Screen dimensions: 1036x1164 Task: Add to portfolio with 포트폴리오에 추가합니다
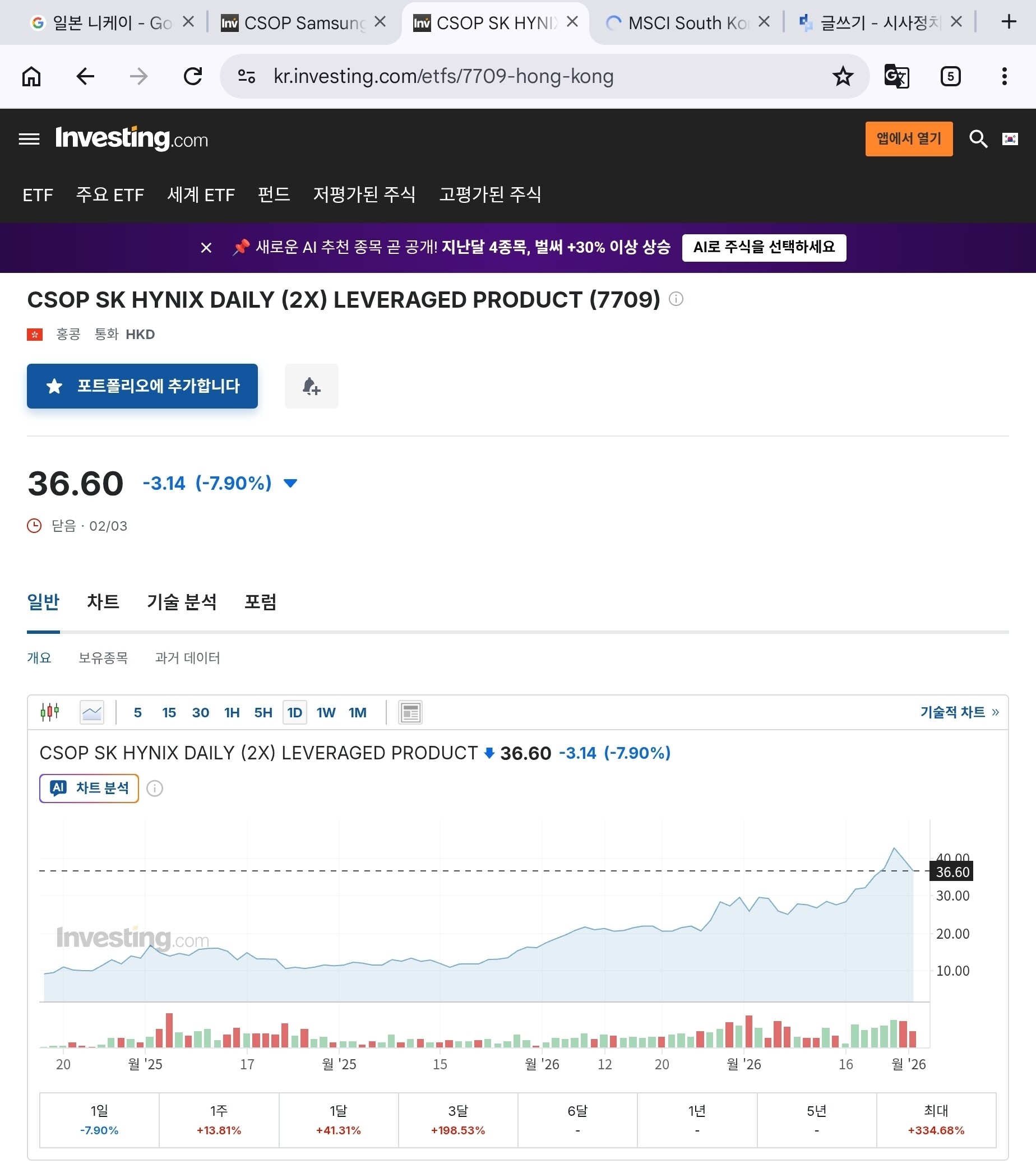[142, 386]
